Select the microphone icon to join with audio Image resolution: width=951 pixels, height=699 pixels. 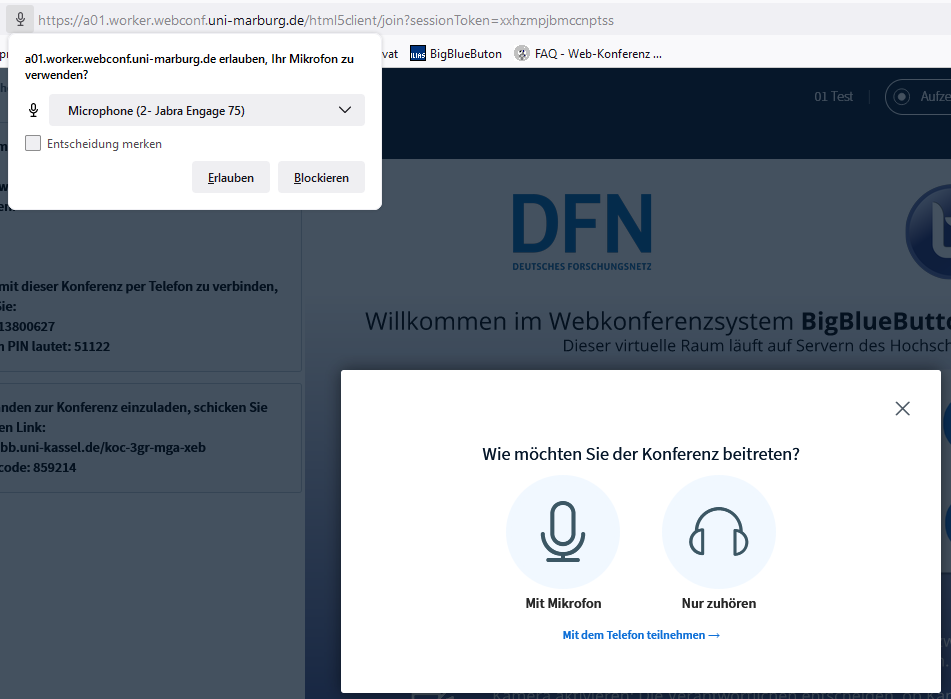[563, 531]
